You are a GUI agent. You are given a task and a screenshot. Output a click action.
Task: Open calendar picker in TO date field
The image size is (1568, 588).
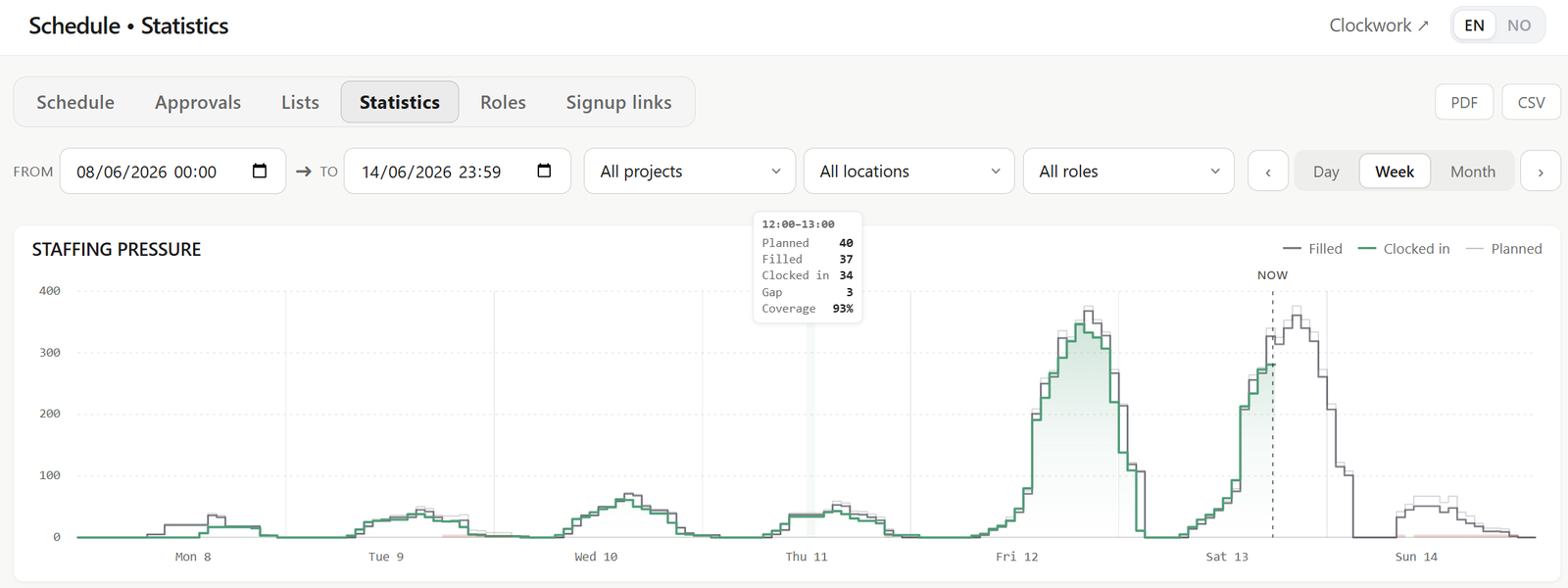click(x=545, y=171)
